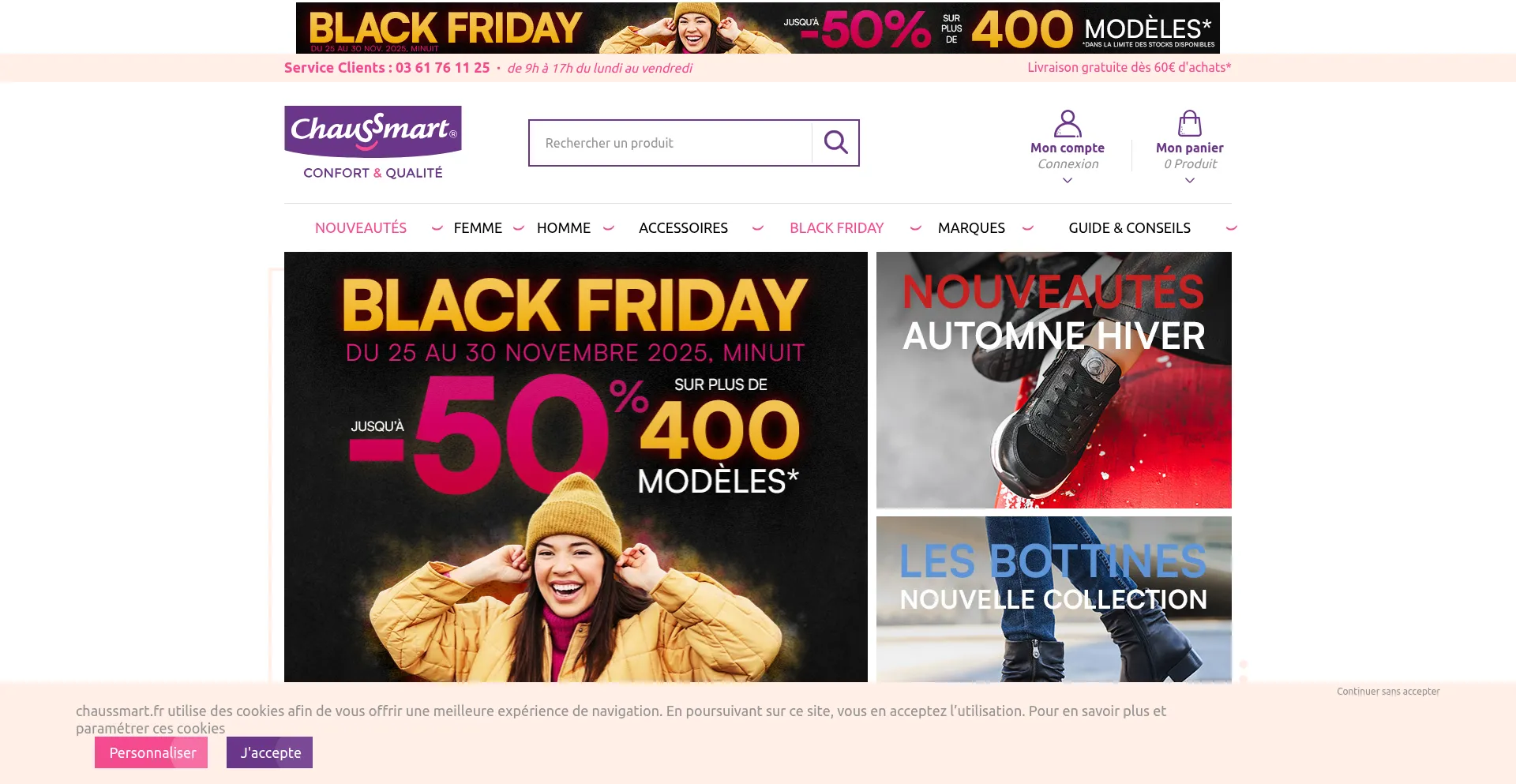Screen dimensions: 1516x784
Task: Open the Nouveautés Automne Hiver banner
Action: [x=1054, y=380]
